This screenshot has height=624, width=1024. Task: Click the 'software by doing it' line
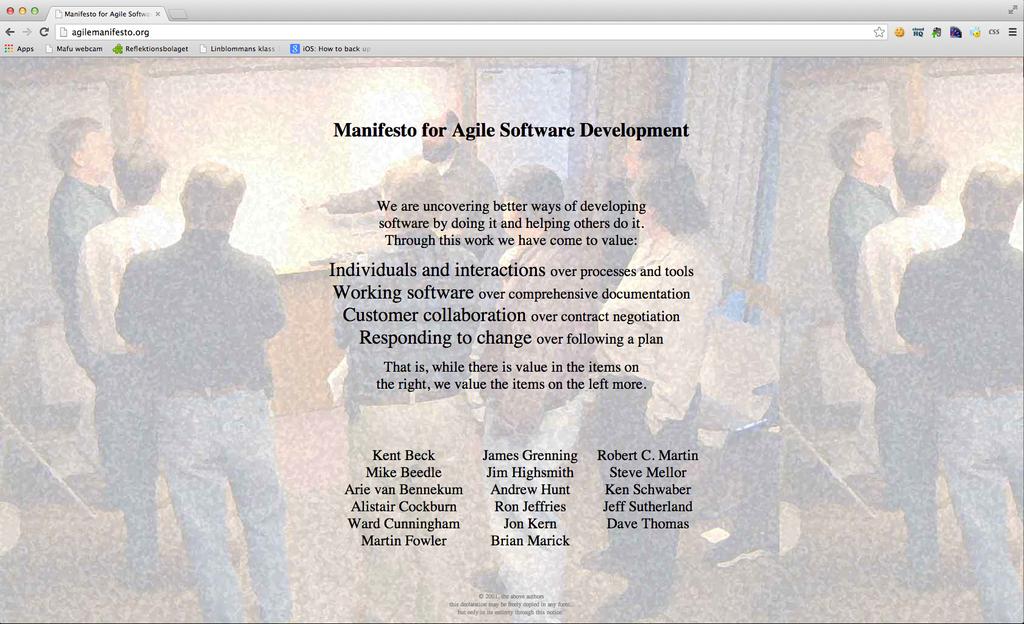[511, 223]
